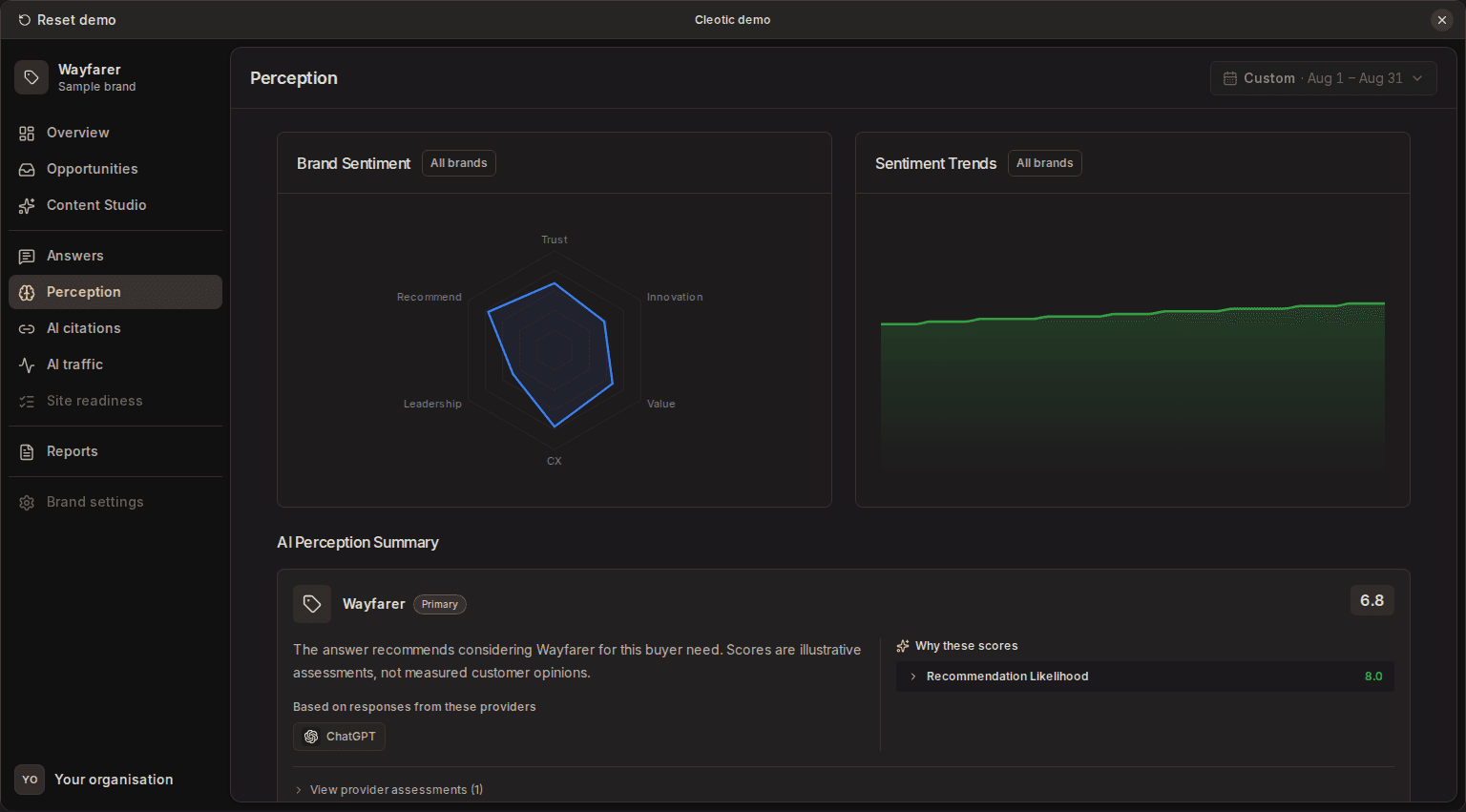
Task: Click the Site readiness checklist icon
Action: tap(27, 402)
